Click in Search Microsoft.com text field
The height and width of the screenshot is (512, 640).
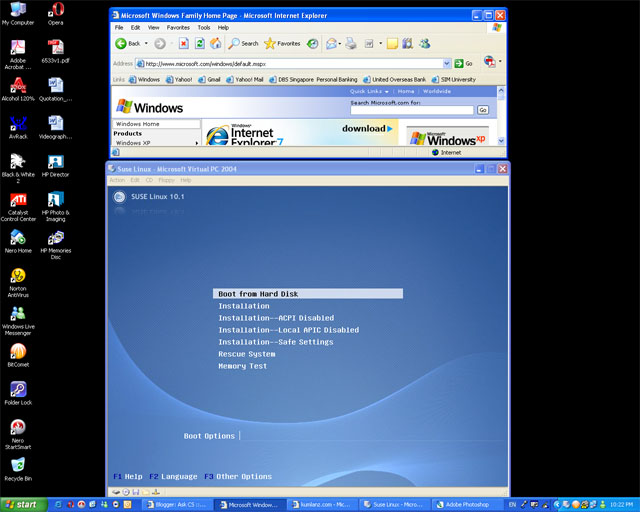(411, 110)
